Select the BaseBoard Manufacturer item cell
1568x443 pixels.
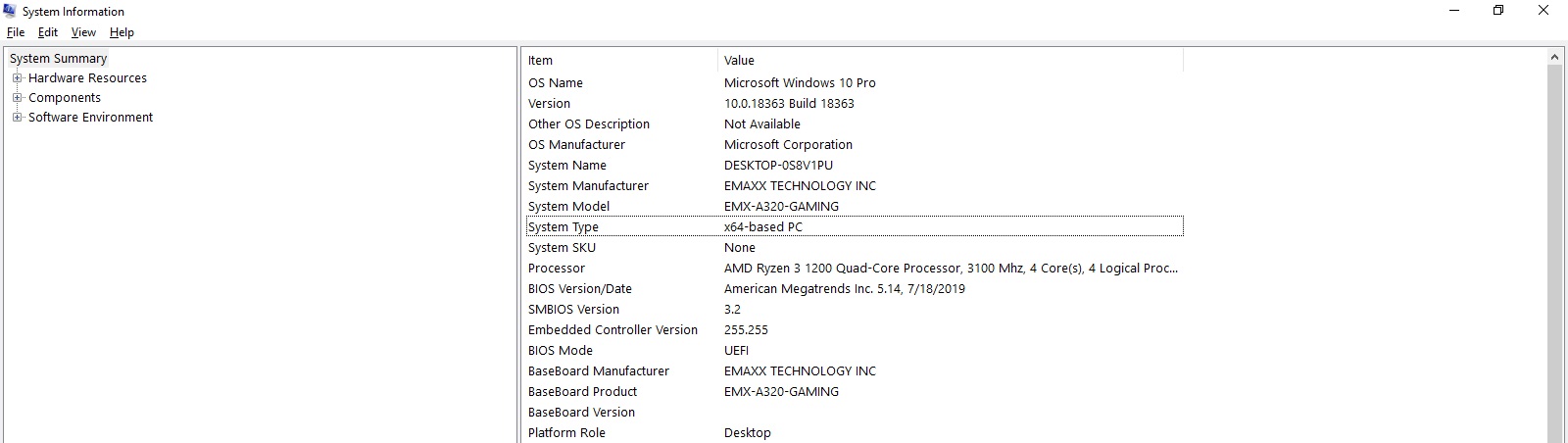pos(599,371)
